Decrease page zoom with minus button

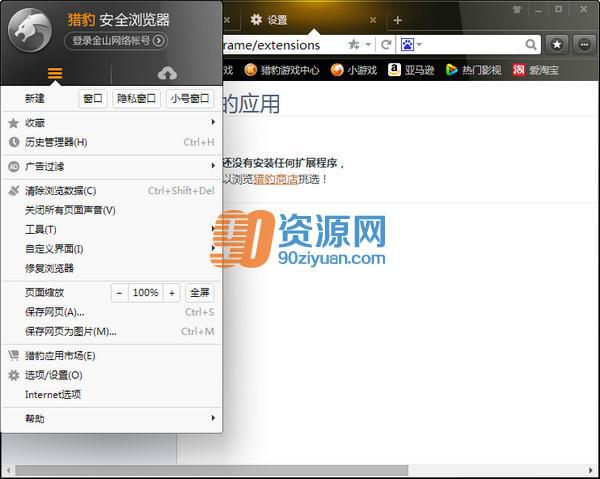coord(119,293)
